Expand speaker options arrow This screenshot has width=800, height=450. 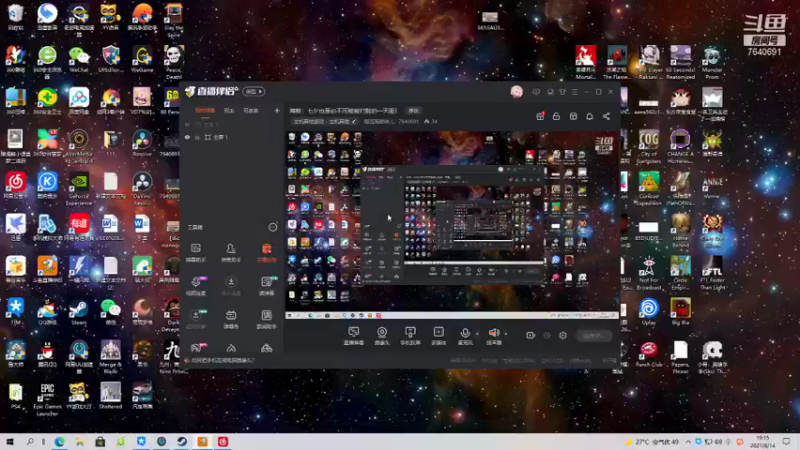pos(506,334)
